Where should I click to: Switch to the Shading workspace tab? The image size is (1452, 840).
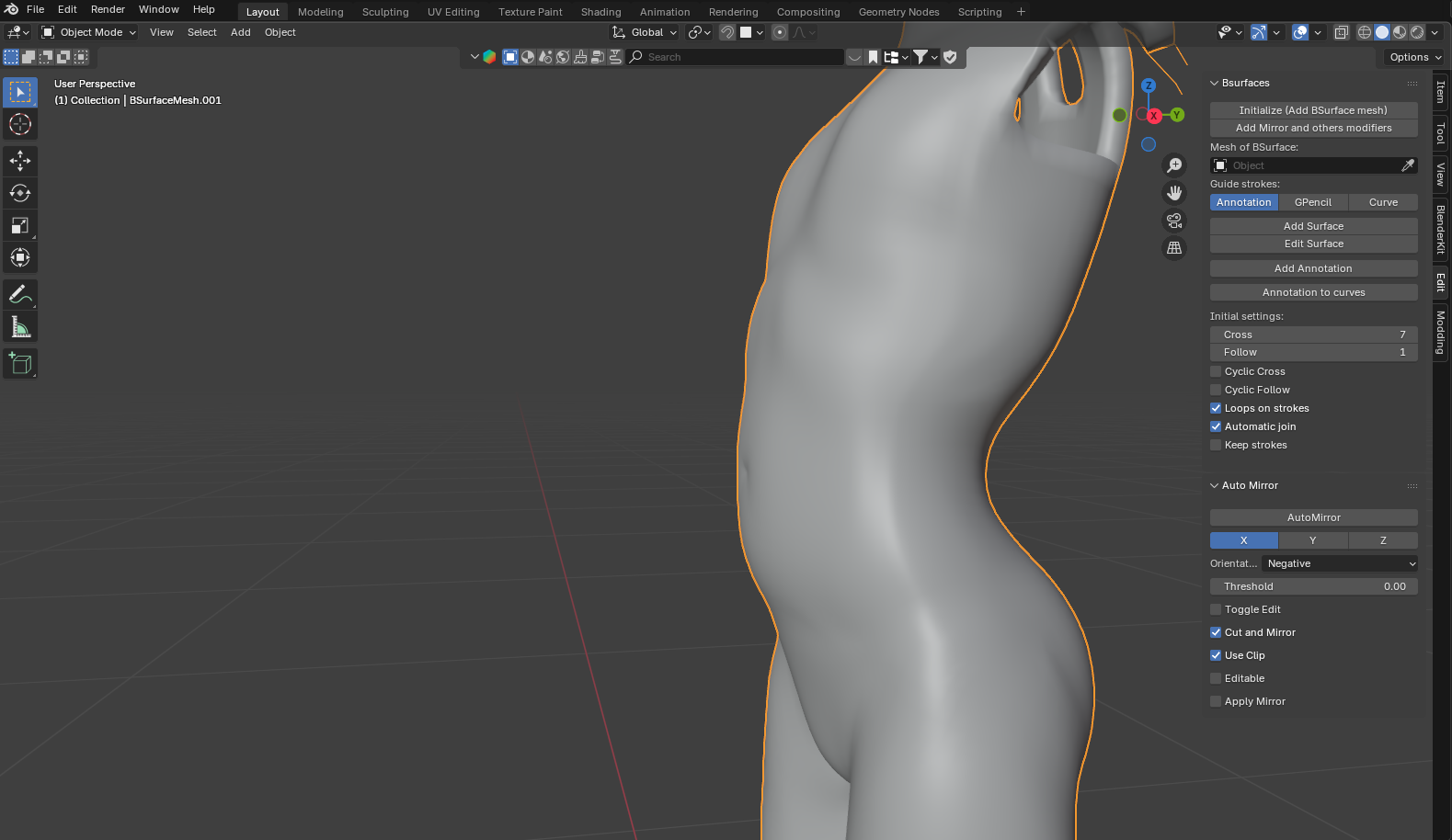tap(600, 12)
